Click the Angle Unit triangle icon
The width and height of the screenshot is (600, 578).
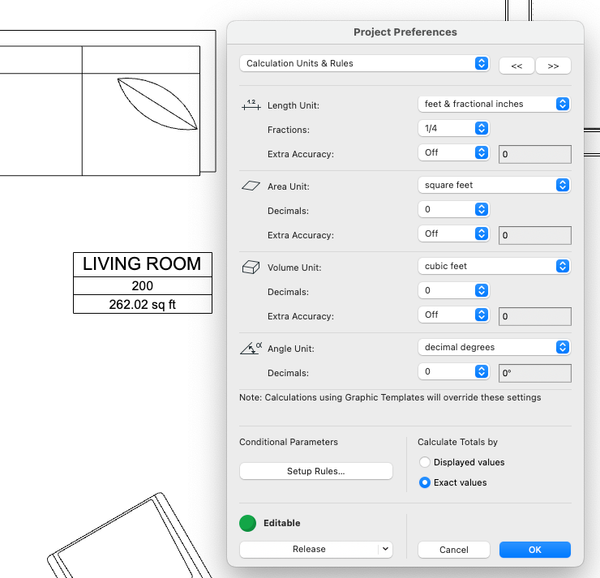[x=251, y=348]
